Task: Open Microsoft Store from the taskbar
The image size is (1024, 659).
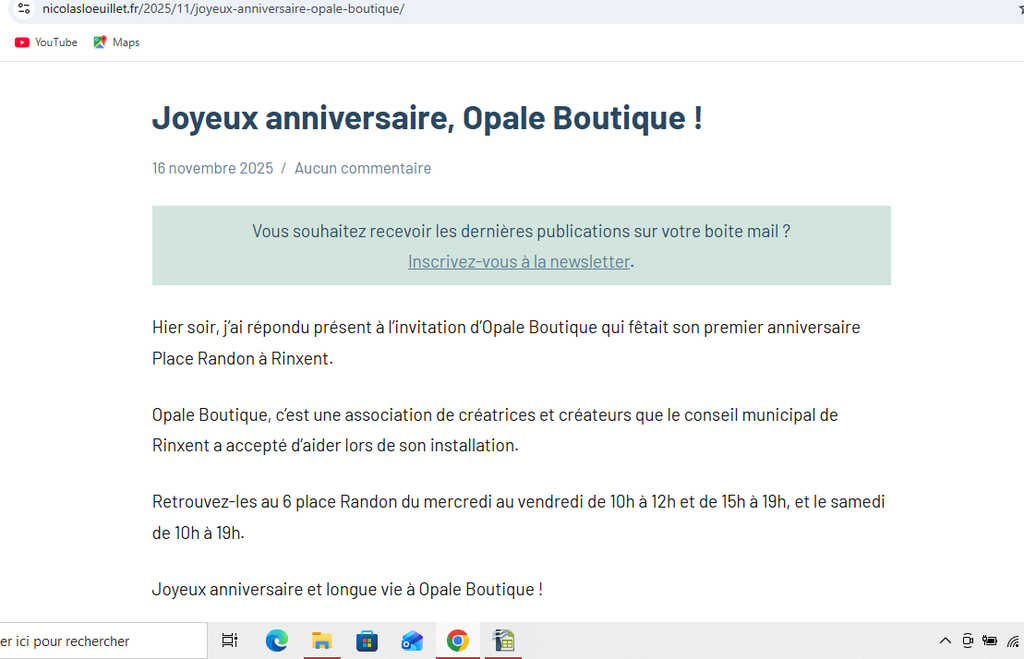Action: pyautogui.click(x=367, y=641)
